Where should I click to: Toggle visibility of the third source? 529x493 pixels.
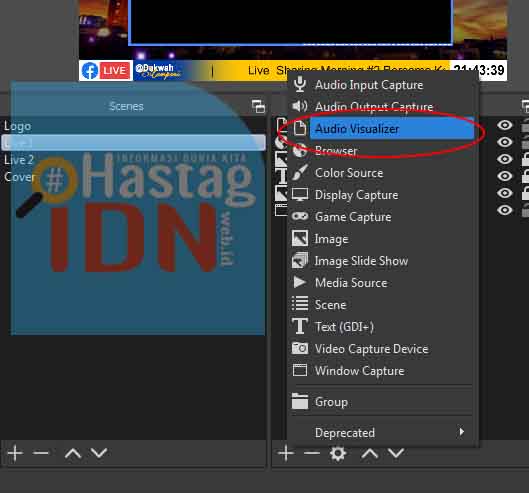coord(505,159)
